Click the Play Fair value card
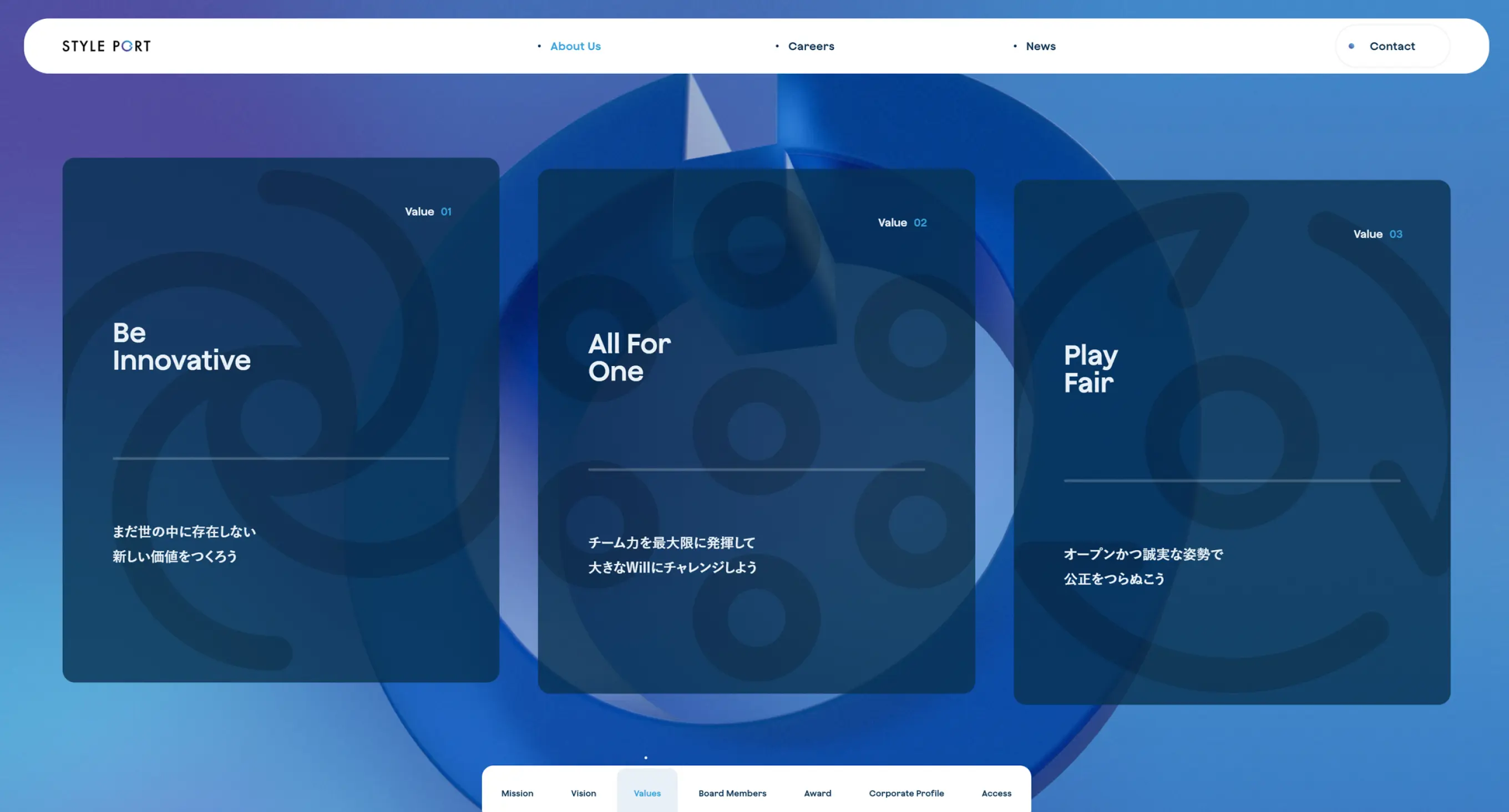The height and width of the screenshot is (812, 1509). point(1232,442)
